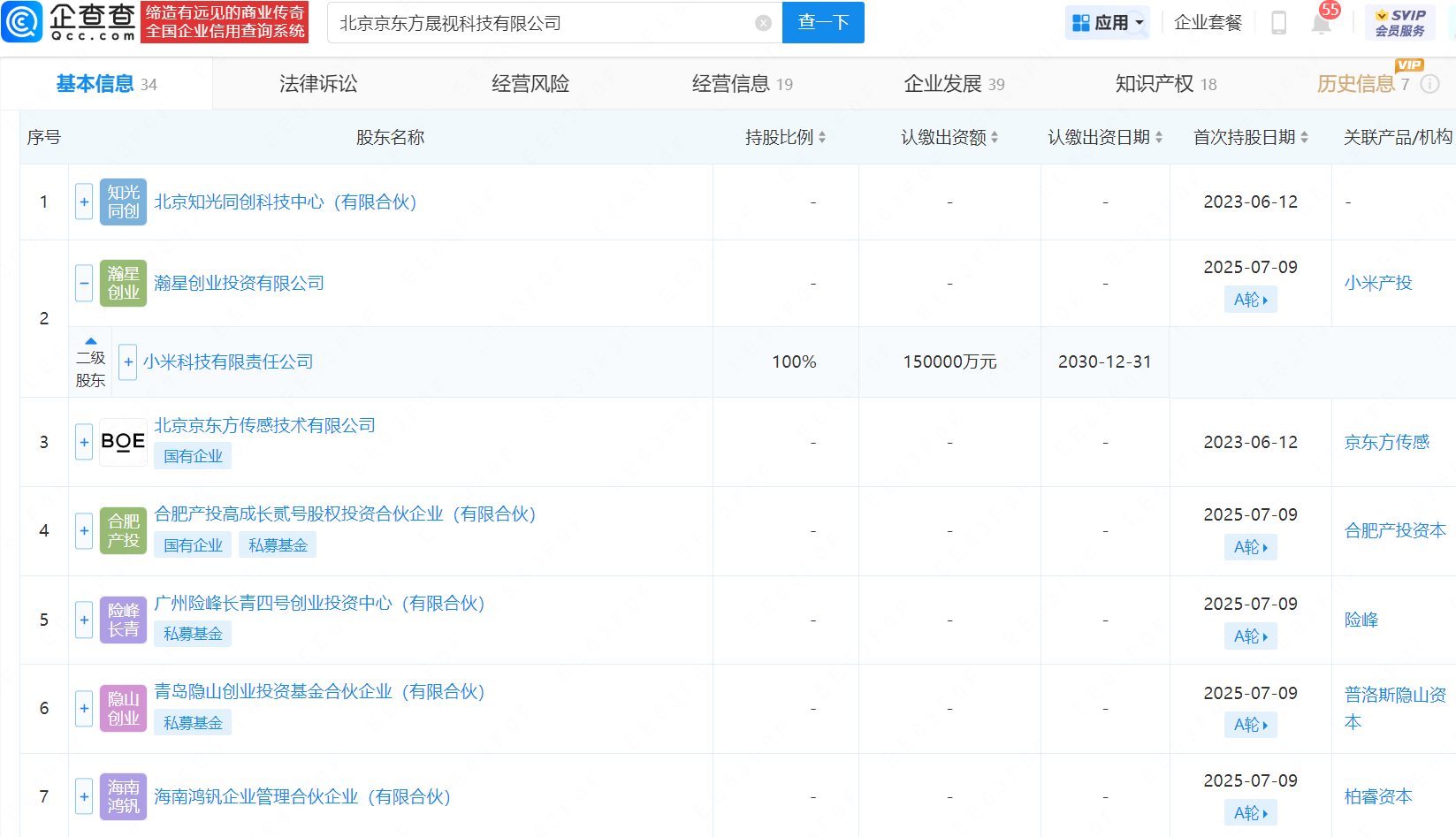This screenshot has height=837, width=1456.
Task: Click the 查一下 search button
Action: (x=823, y=22)
